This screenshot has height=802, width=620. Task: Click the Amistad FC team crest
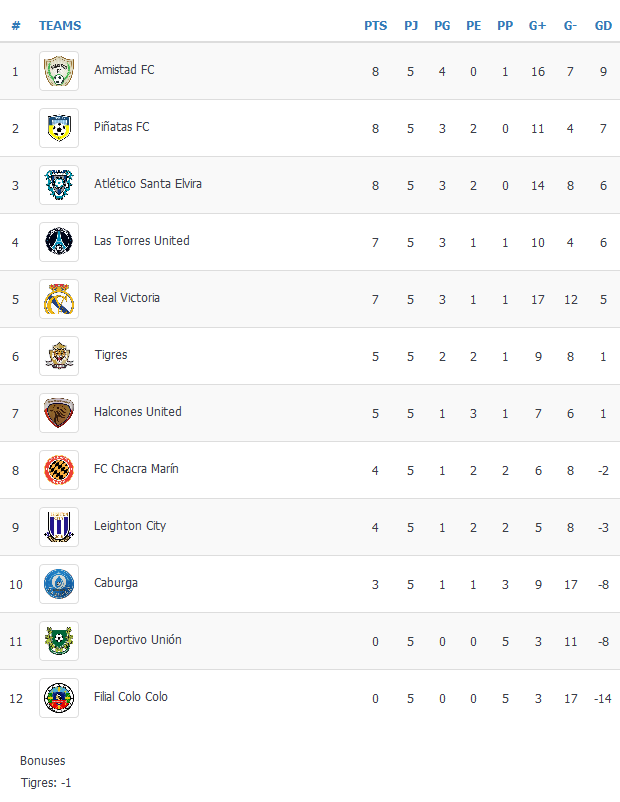(59, 71)
